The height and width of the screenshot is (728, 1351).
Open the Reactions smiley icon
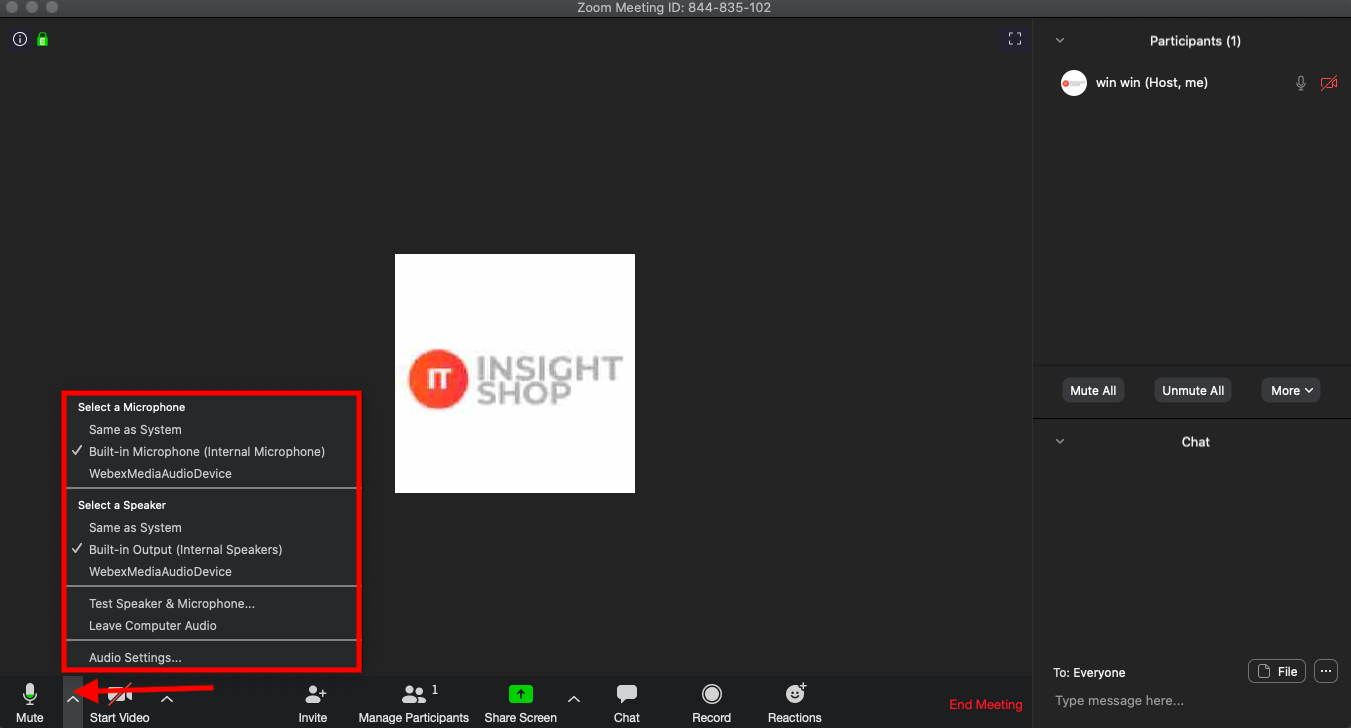tap(796, 693)
